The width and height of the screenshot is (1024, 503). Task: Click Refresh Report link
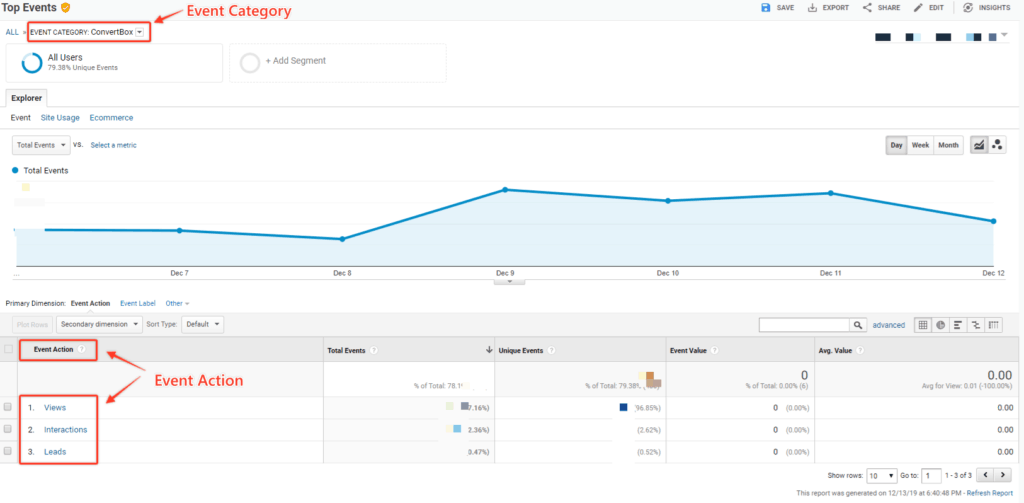click(989, 493)
